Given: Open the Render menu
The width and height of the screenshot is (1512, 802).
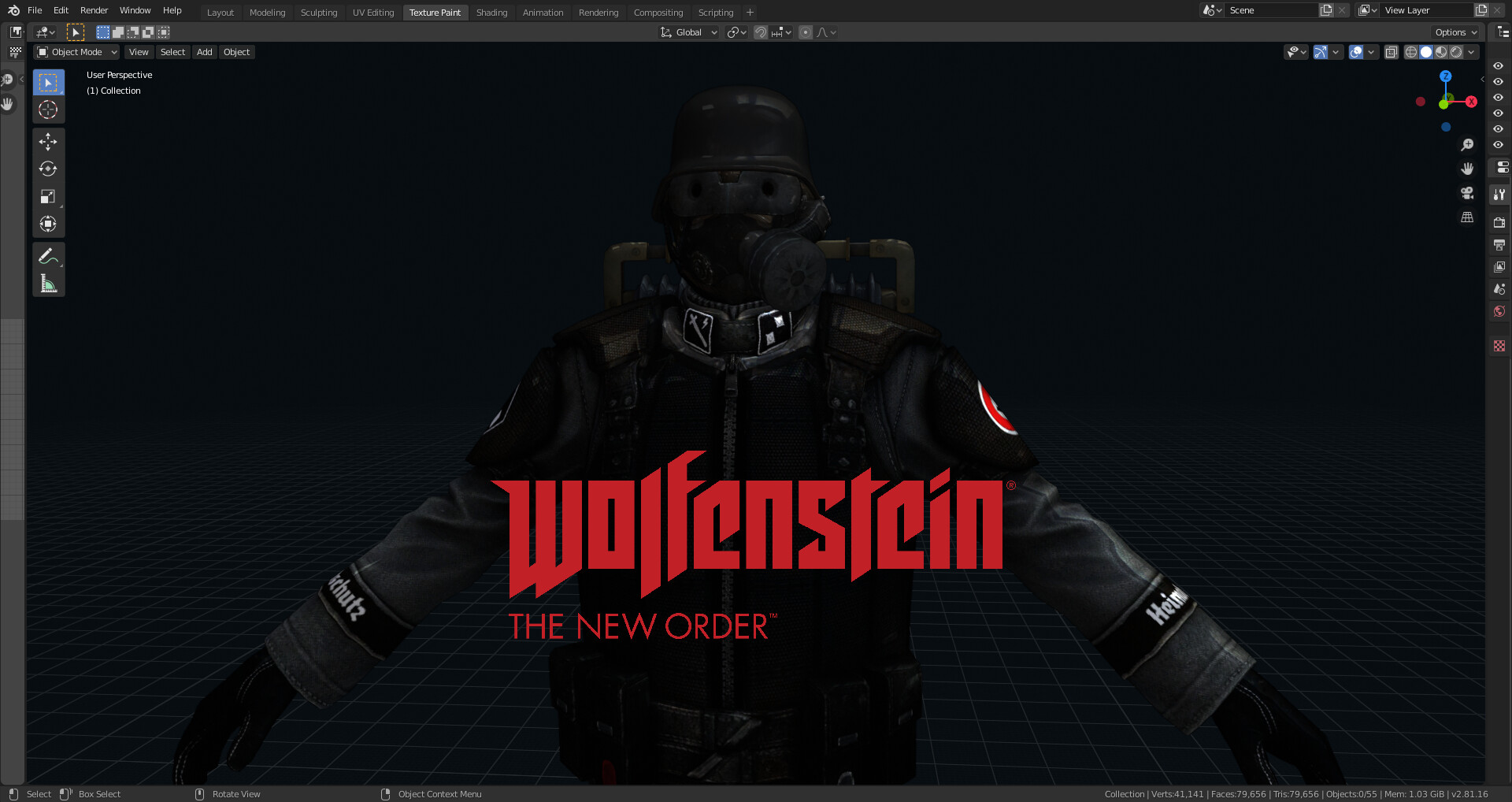Looking at the screenshot, I should (94, 10).
